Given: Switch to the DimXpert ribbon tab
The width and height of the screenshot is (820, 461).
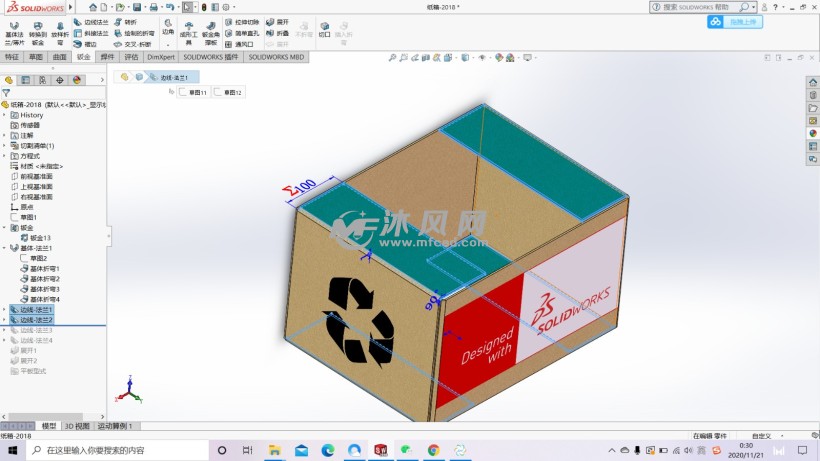Looking at the screenshot, I should coord(161,57).
